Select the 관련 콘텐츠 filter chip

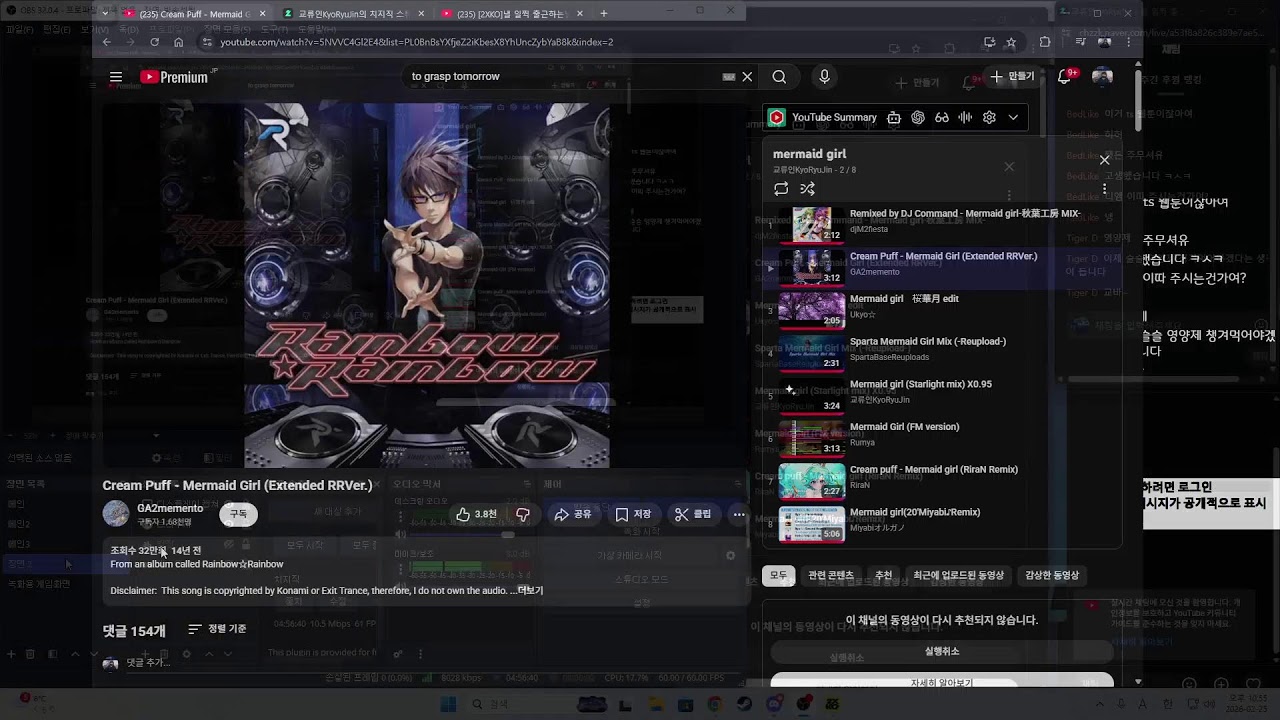(831, 576)
